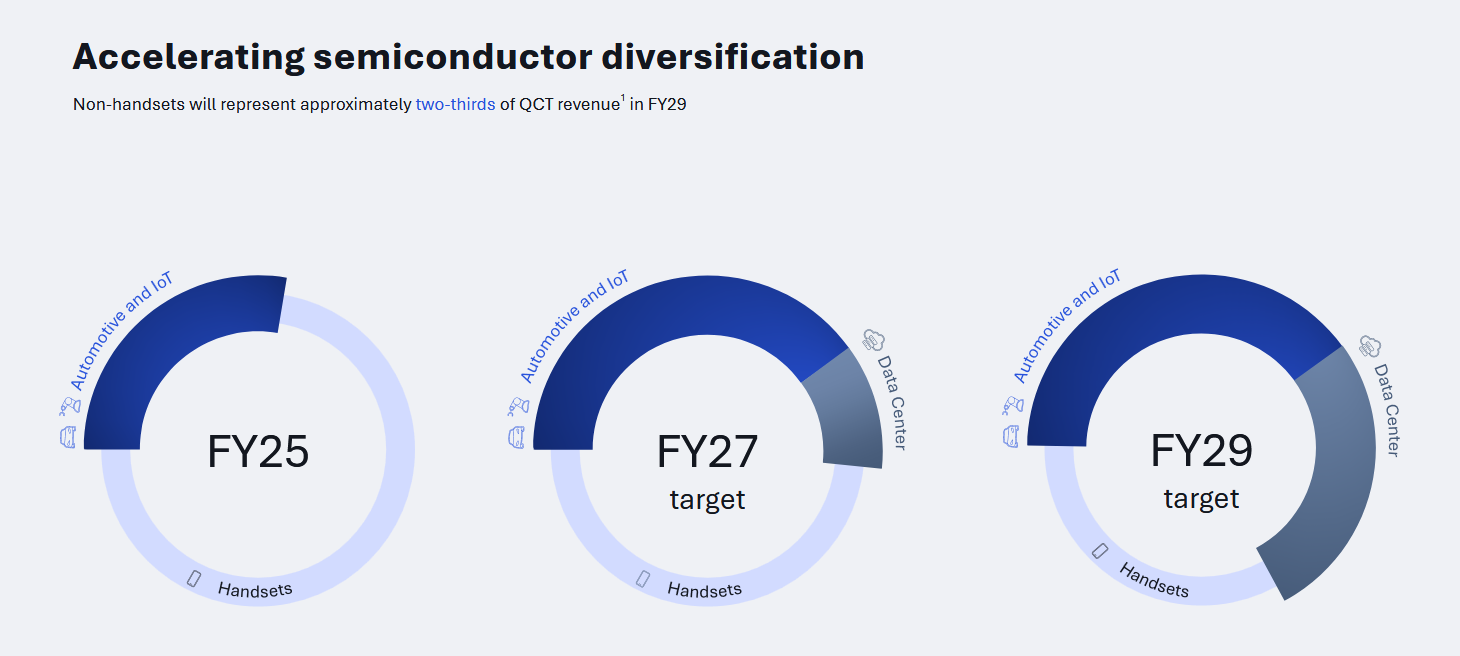Click the "FY25" center label
The width and height of the screenshot is (1460, 656).
258,451
